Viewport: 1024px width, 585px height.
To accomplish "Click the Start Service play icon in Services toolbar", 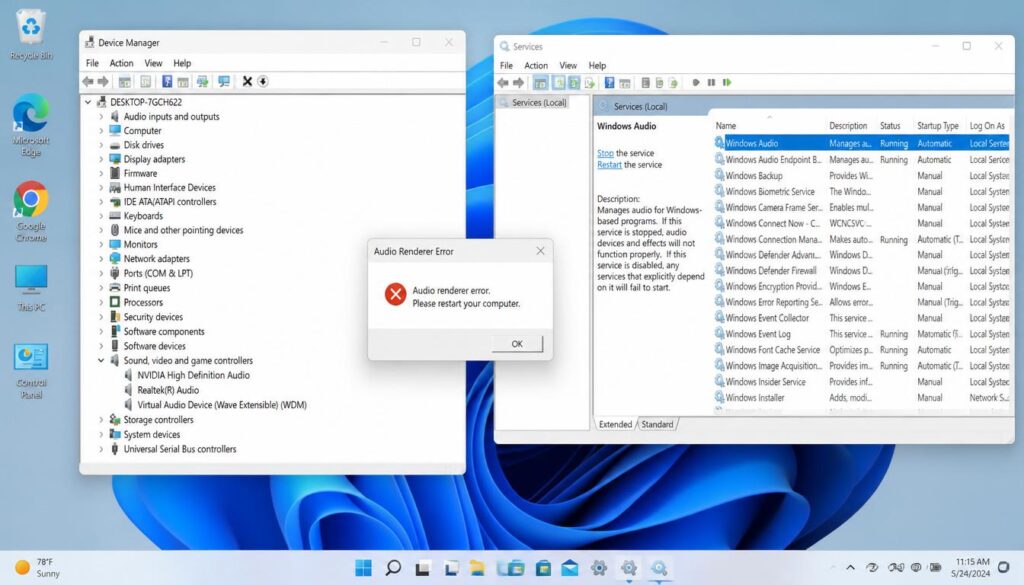I will pos(696,82).
